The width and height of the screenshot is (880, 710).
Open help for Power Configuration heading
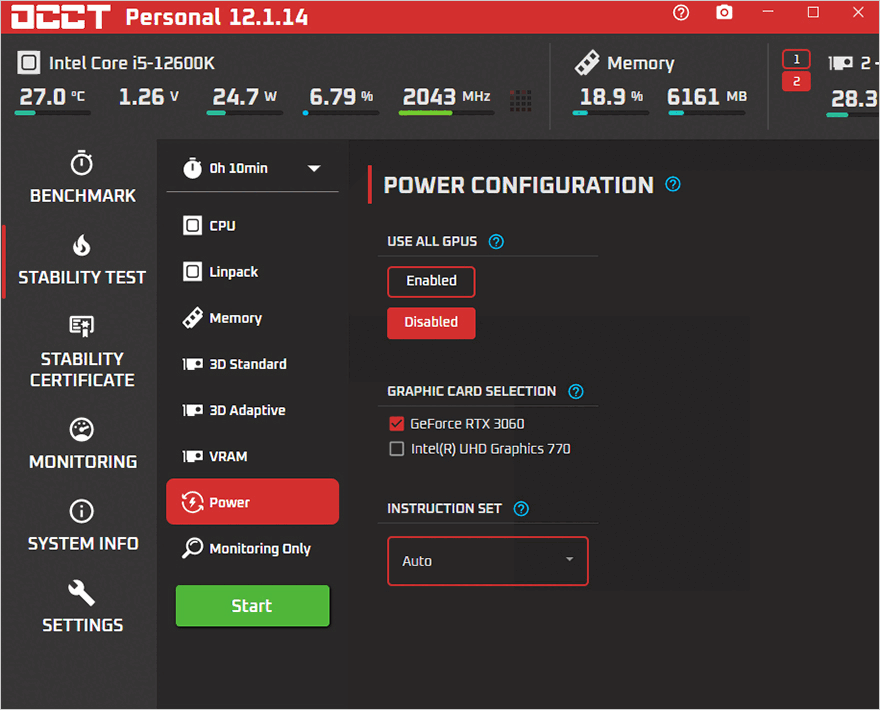(x=672, y=184)
